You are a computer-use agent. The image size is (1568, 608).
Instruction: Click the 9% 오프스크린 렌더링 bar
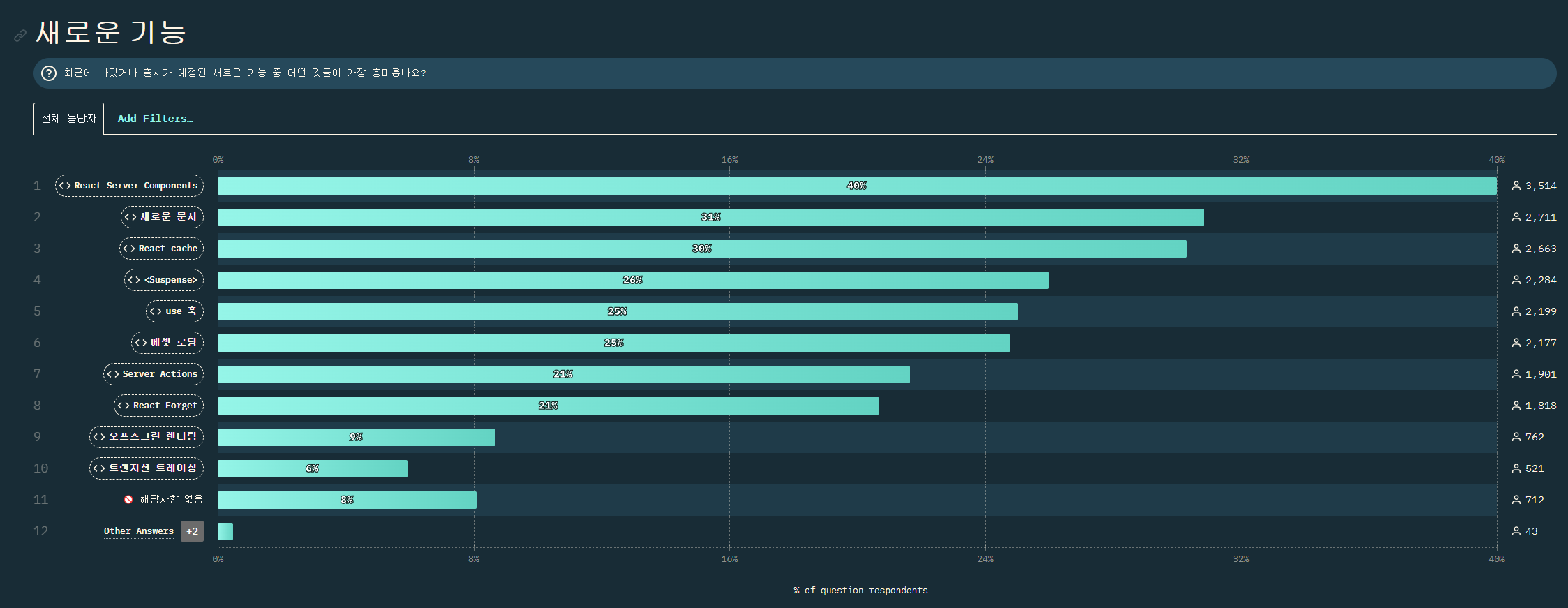click(x=357, y=437)
